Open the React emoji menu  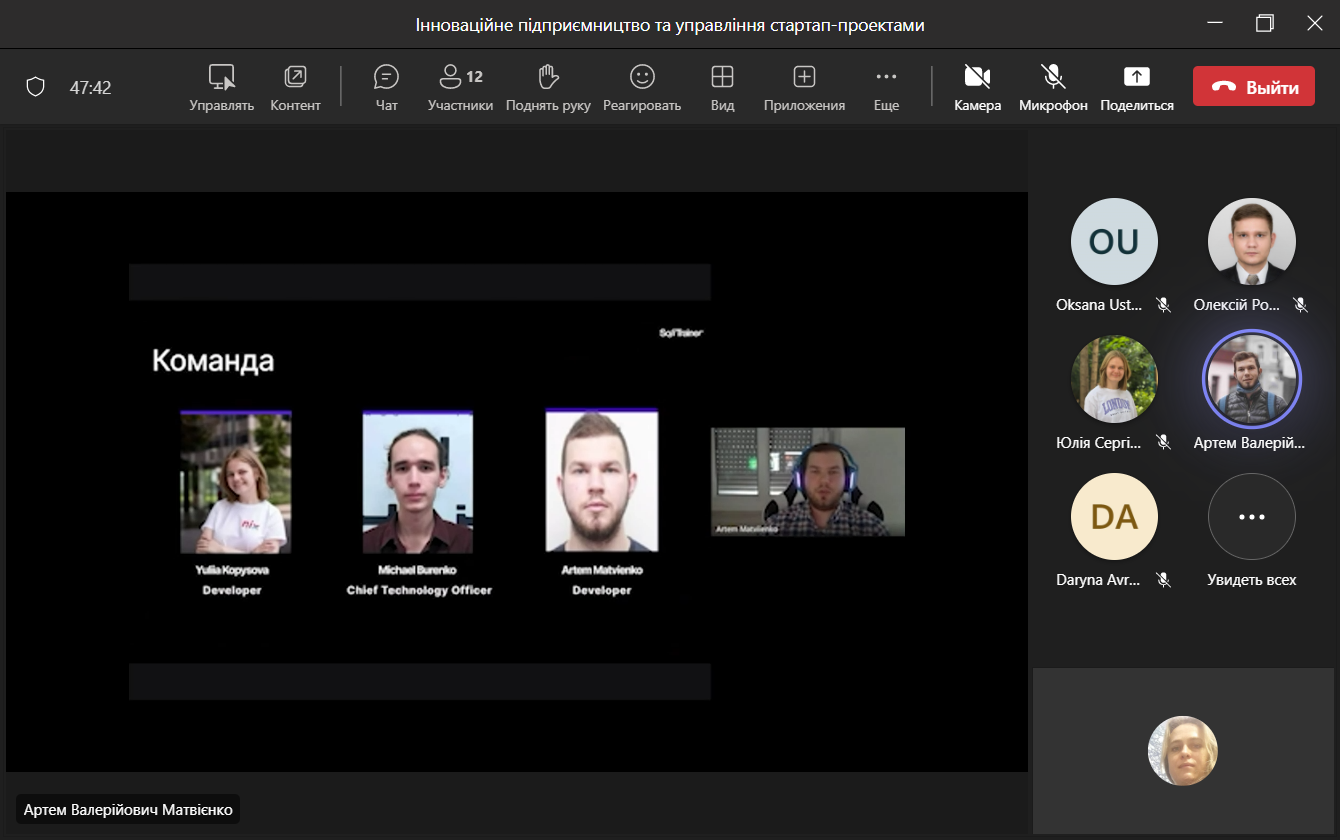[641, 87]
